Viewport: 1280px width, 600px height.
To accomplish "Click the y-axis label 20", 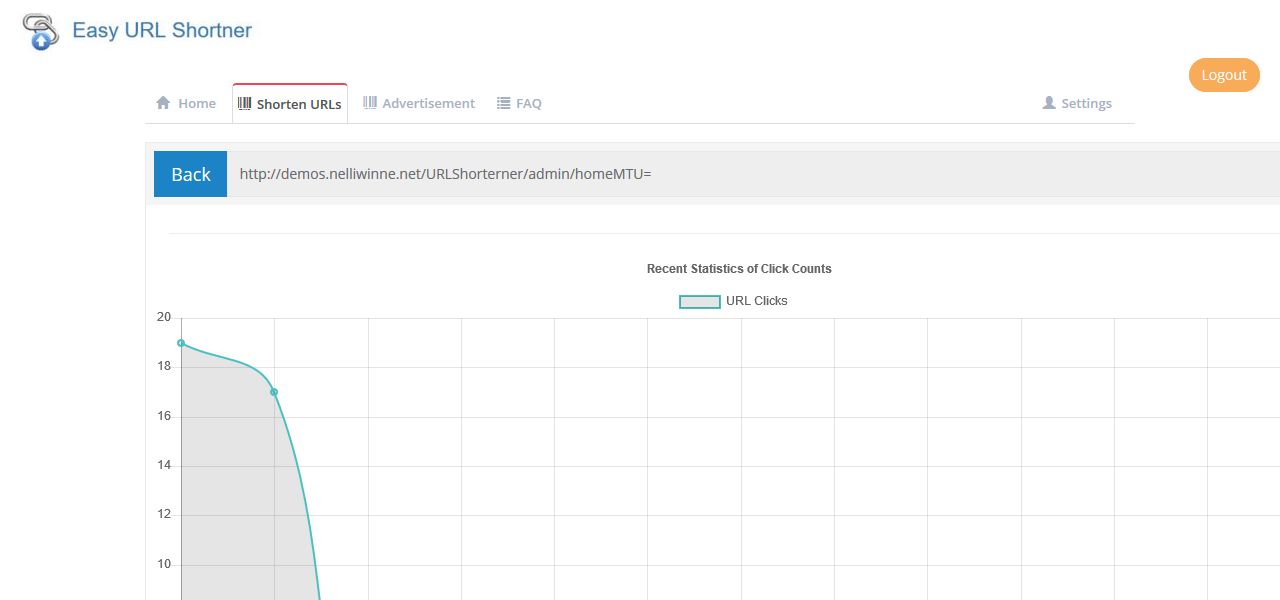I will 164,317.
